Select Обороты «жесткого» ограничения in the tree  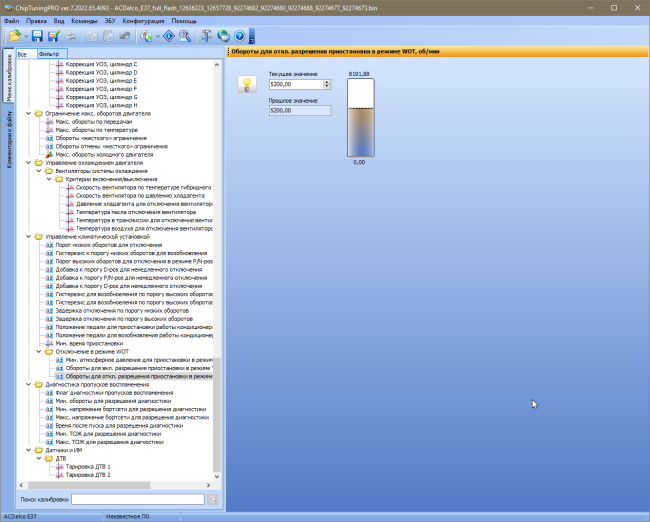(101, 138)
